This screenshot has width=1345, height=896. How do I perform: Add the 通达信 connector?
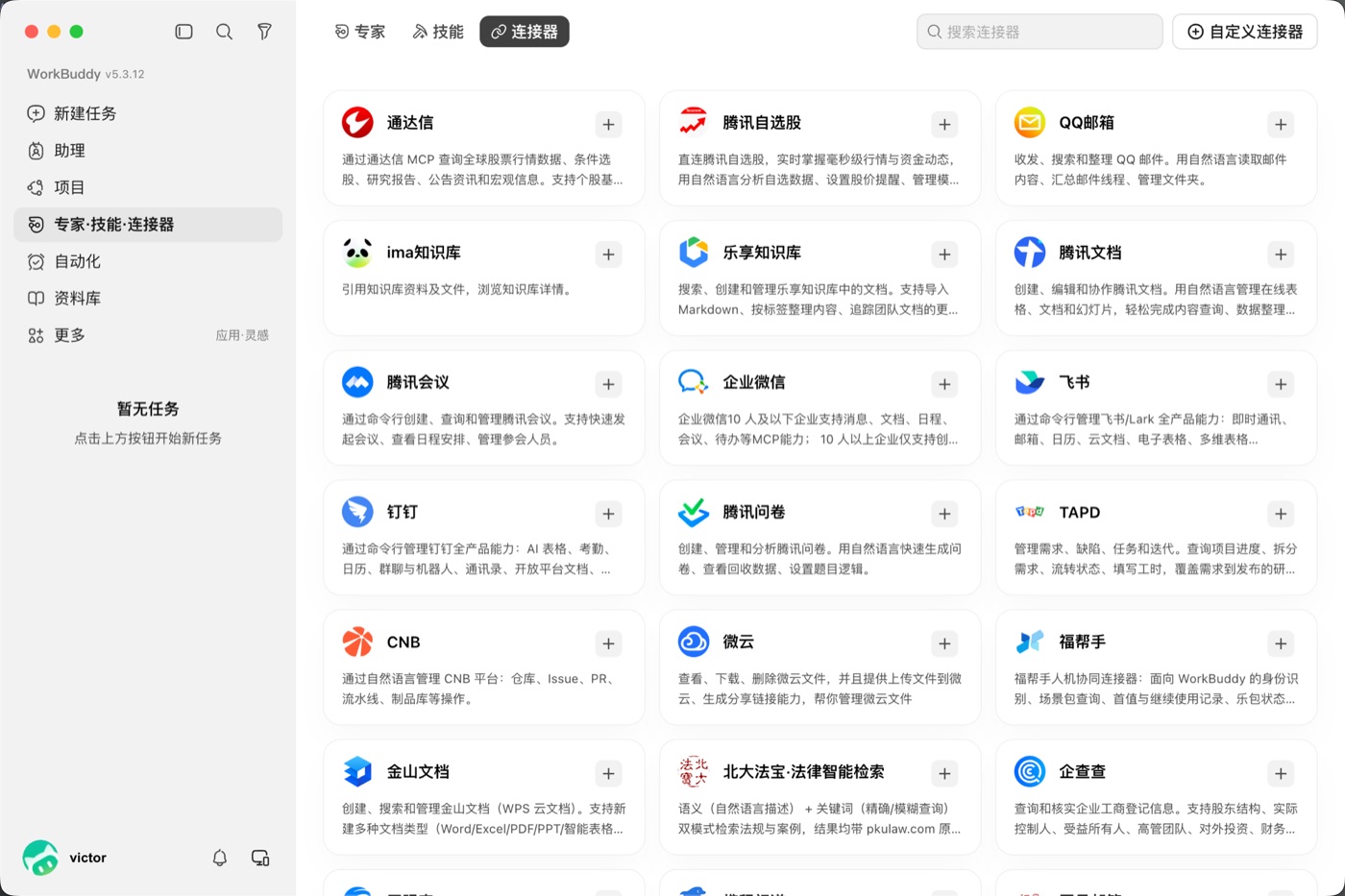608,124
